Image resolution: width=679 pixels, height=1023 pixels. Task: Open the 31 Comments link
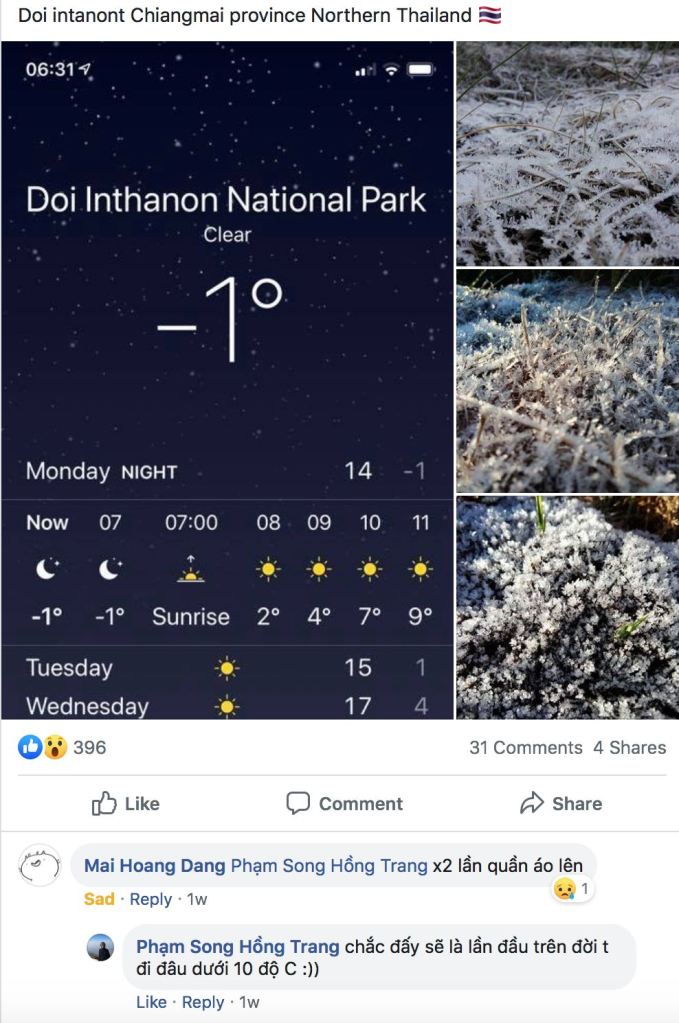pyautogui.click(x=525, y=747)
